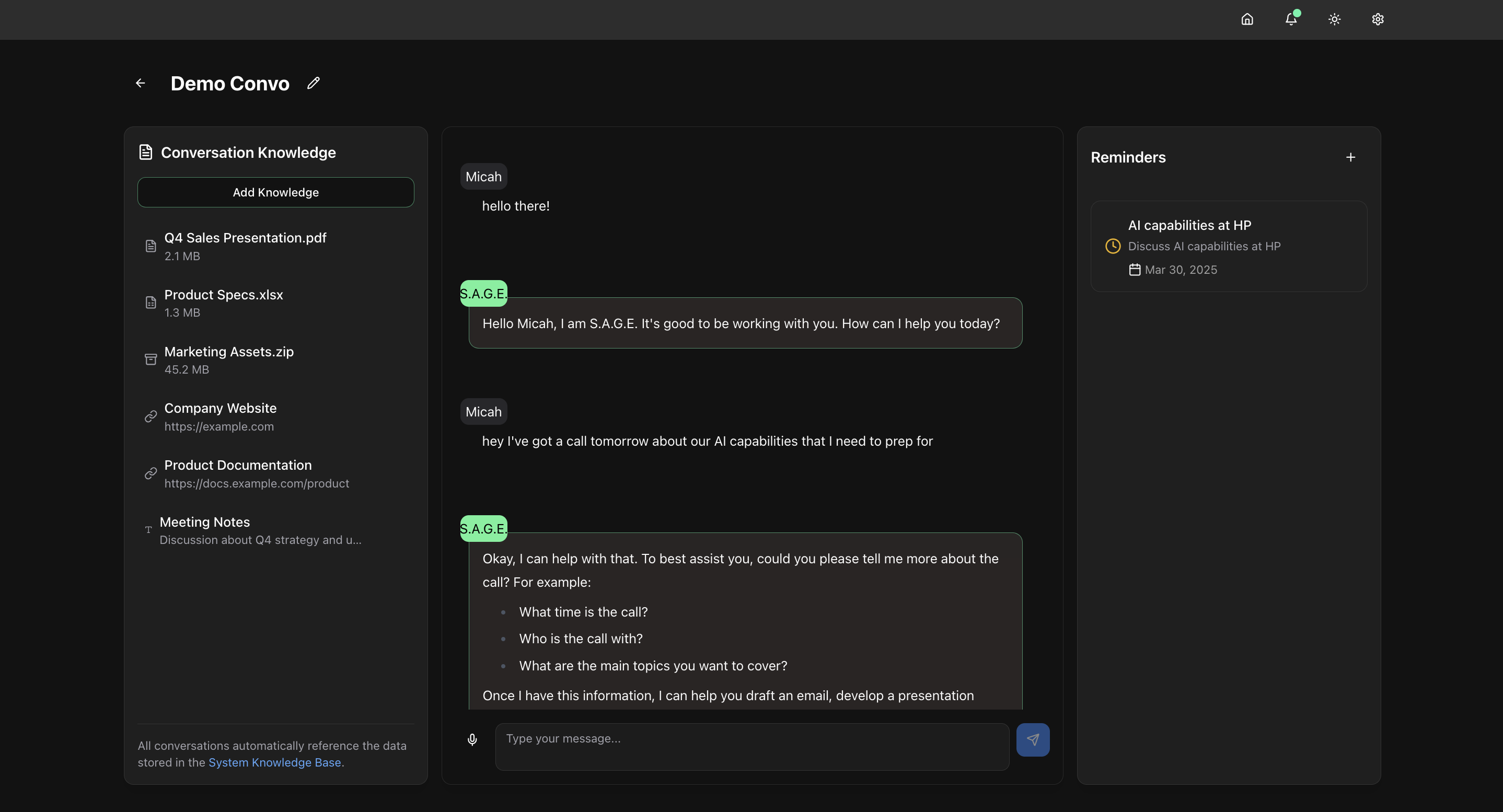Go back using the left arrow
The width and height of the screenshot is (1503, 812).
coord(140,83)
